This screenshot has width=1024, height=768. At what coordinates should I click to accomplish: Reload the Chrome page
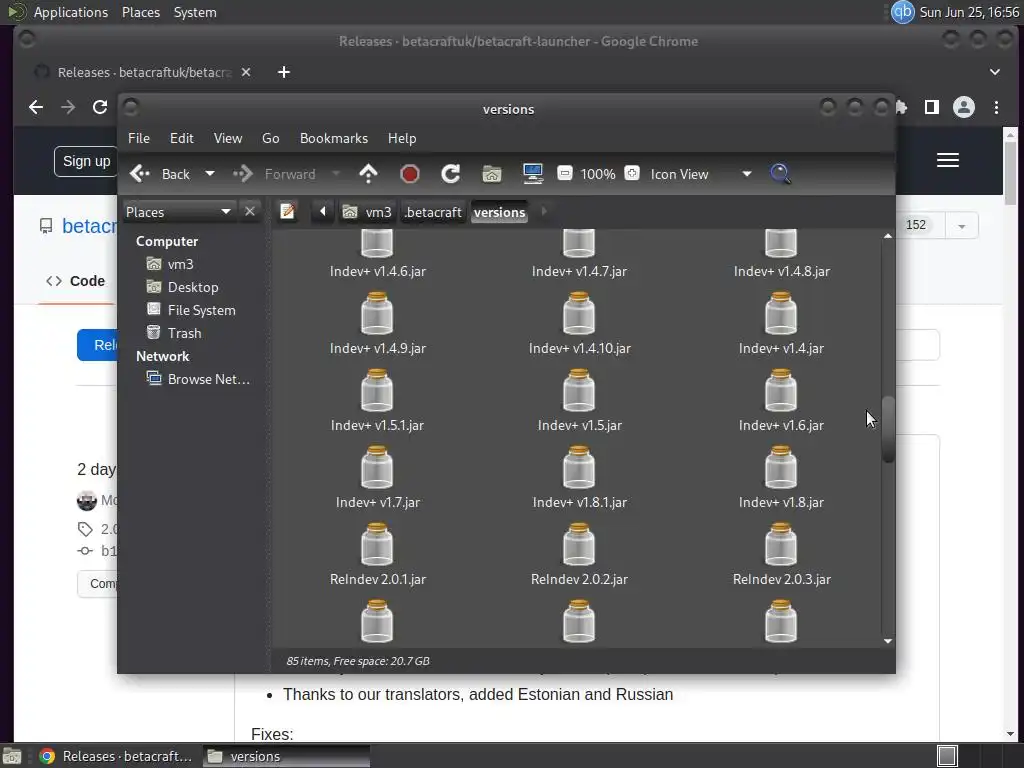point(99,106)
